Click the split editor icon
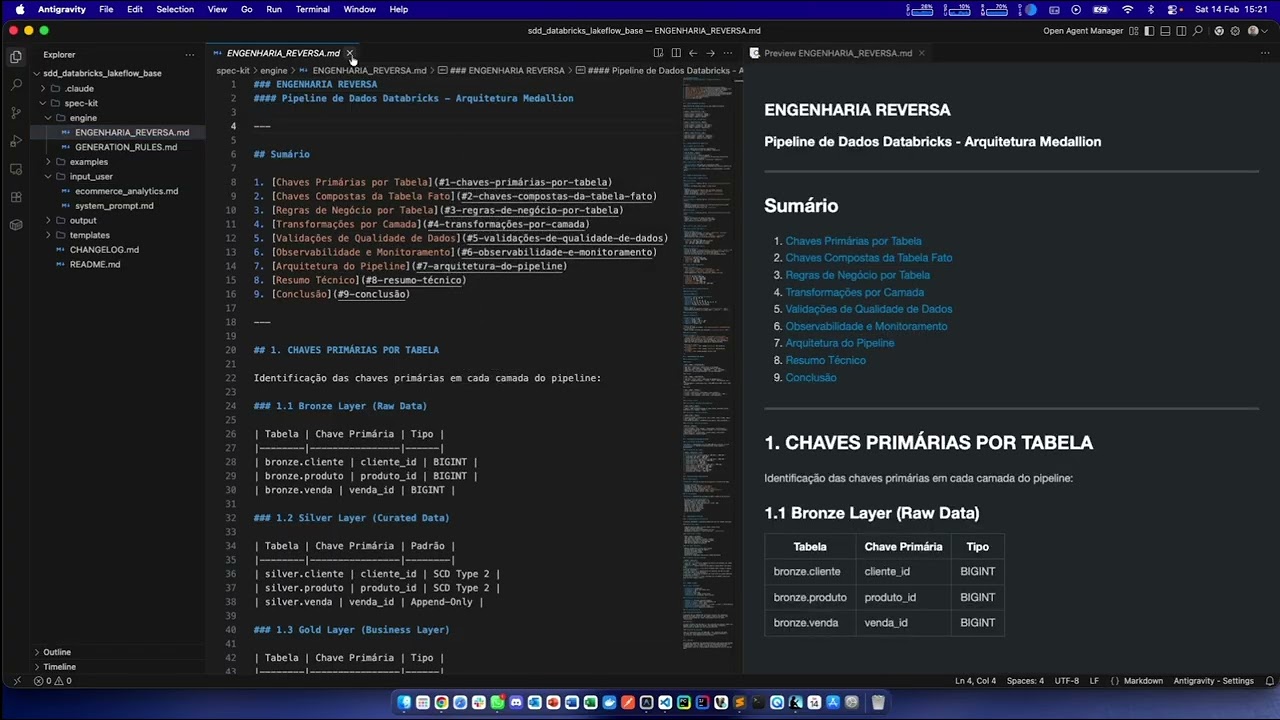This screenshot has height=720, width=1280. click(676, 53)
